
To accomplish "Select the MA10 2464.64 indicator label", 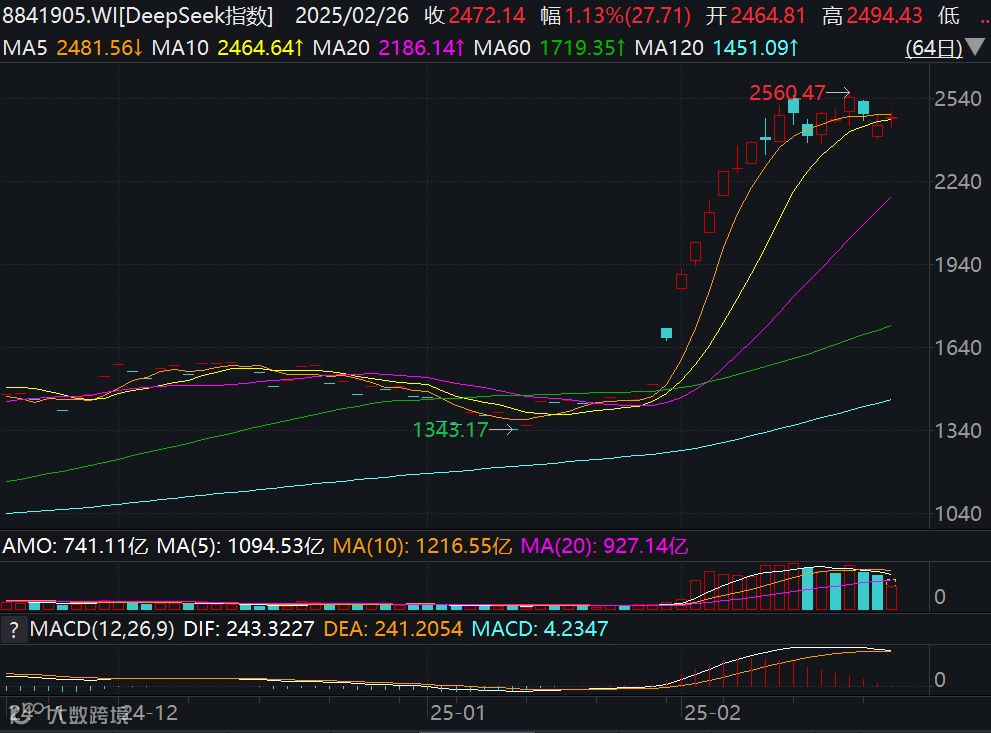I will (228, 47).
